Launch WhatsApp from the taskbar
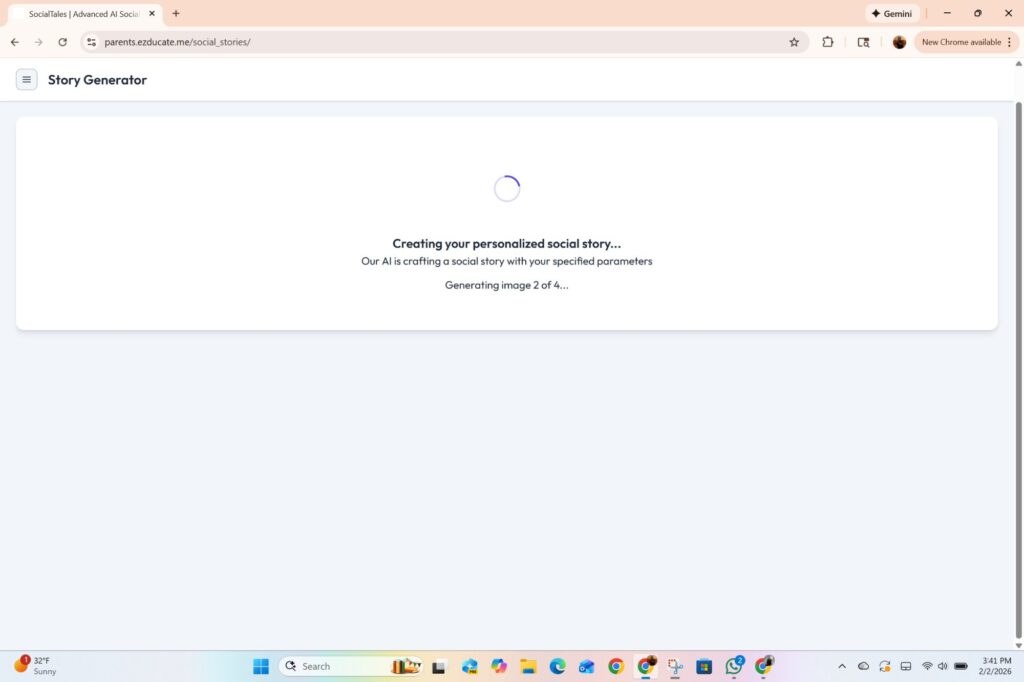 734,666
